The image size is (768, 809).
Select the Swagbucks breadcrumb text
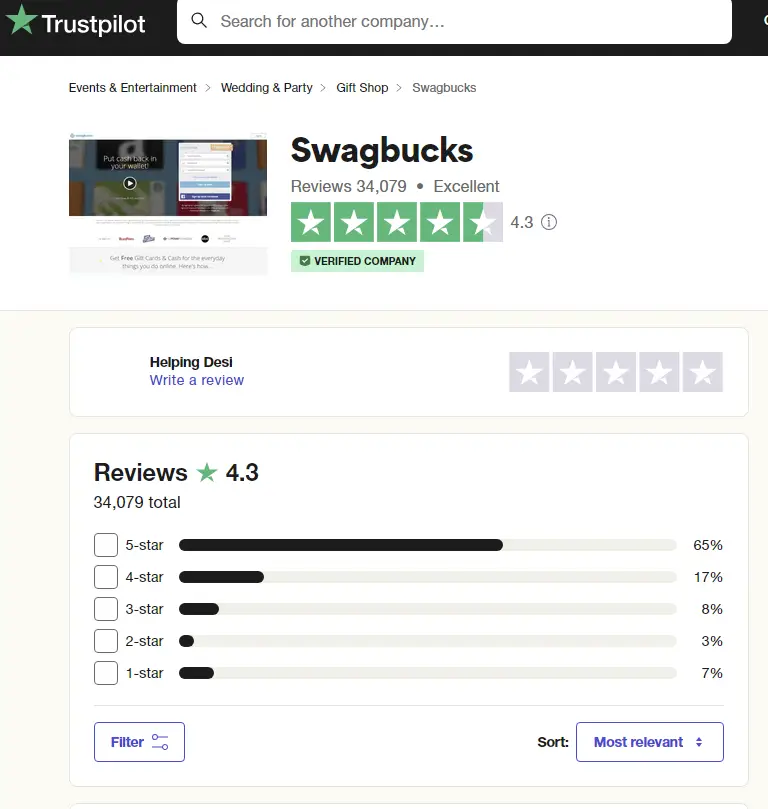point(444,88)
